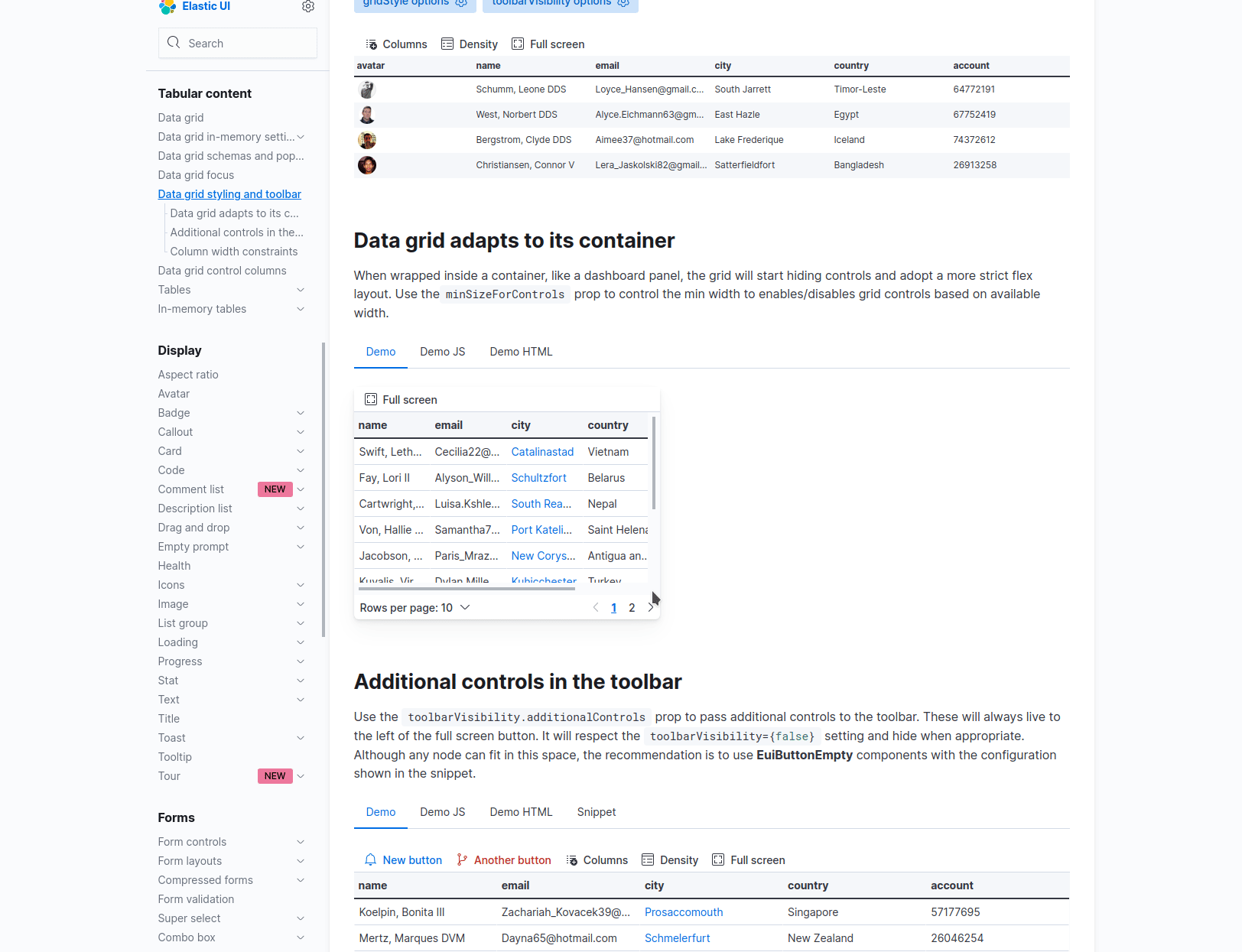
Task: Click the grid's vertical scrollbar
Action: coord(654,463)
